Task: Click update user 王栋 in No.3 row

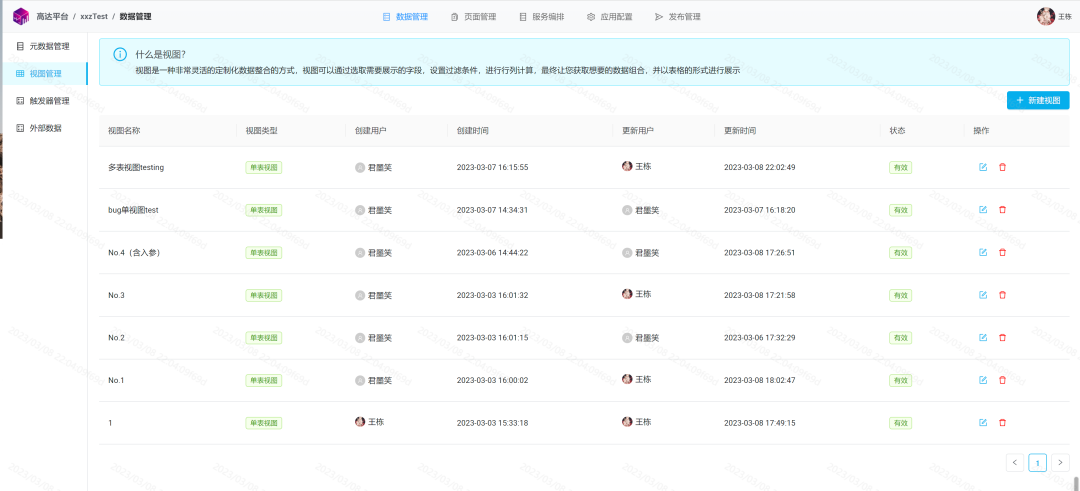Action: coord(636,294)
